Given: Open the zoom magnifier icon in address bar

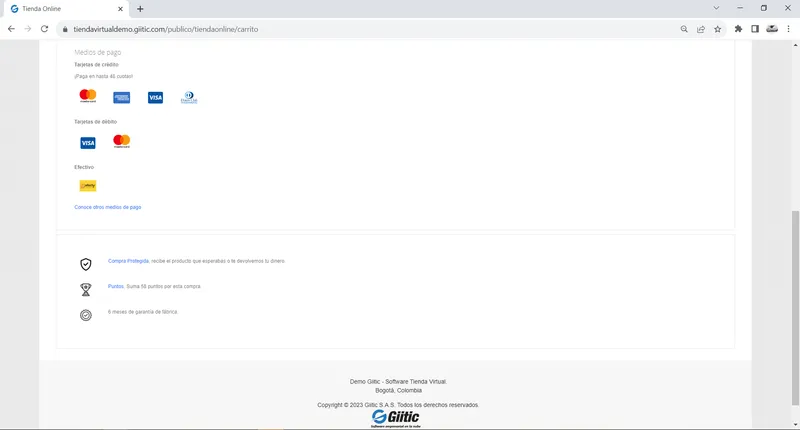Looking at the screenshot, I should pyautogui.click(x=684, y=29).
